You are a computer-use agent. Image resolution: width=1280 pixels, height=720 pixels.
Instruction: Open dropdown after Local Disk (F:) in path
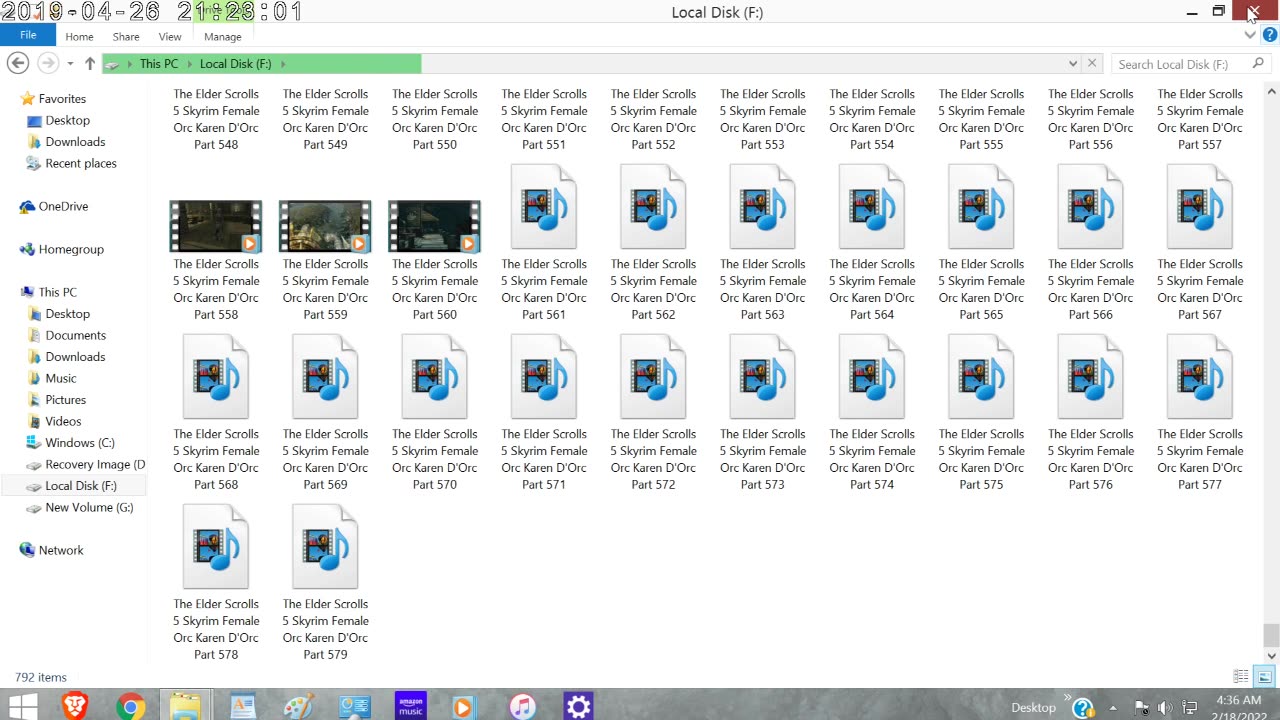click(x=283, y=64)
